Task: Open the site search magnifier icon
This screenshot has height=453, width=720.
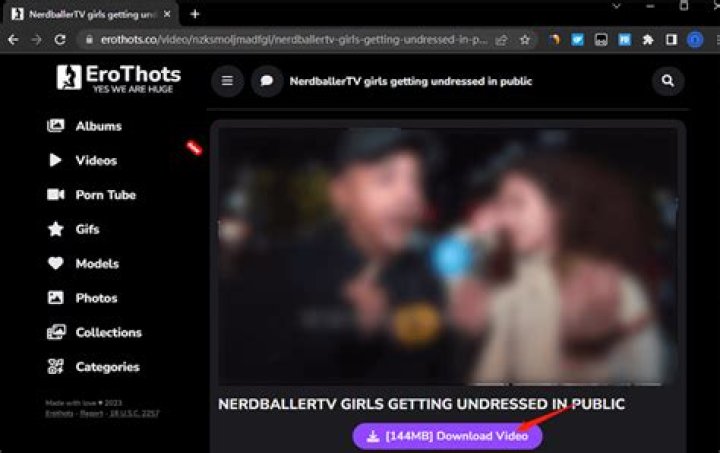Action: tap(667, 81)
